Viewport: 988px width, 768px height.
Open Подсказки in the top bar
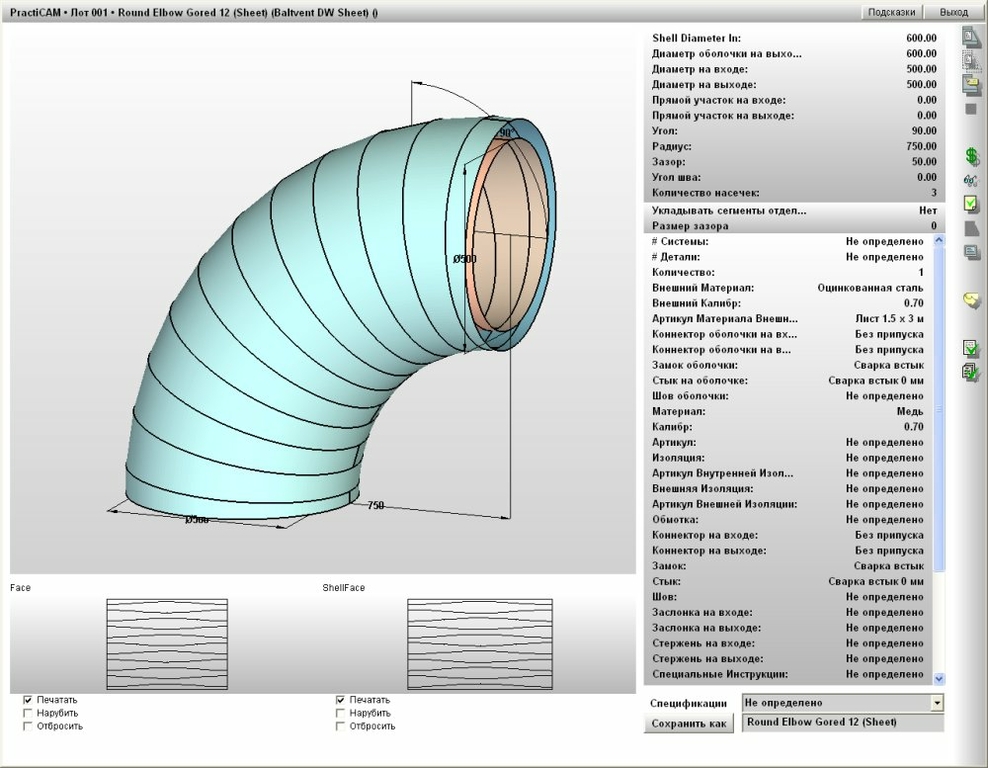pos(891,12)
